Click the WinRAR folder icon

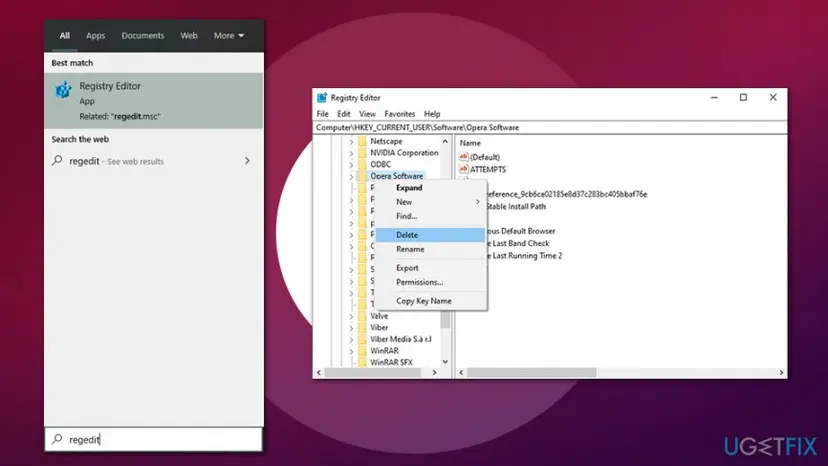[362, 351]
